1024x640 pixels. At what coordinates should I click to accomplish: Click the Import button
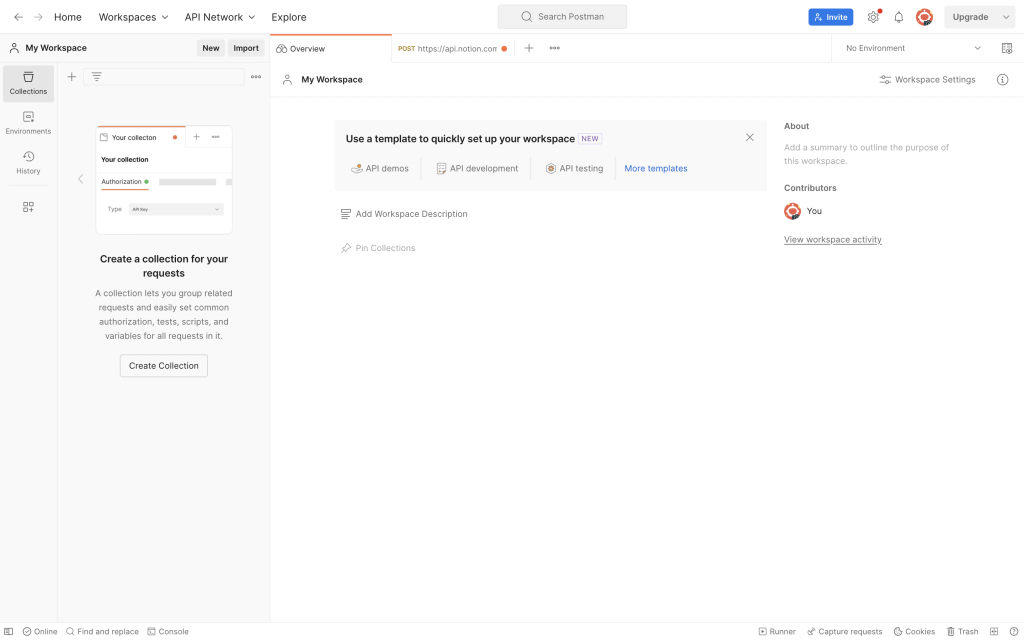pyautogui.click(x=246, y=48)
